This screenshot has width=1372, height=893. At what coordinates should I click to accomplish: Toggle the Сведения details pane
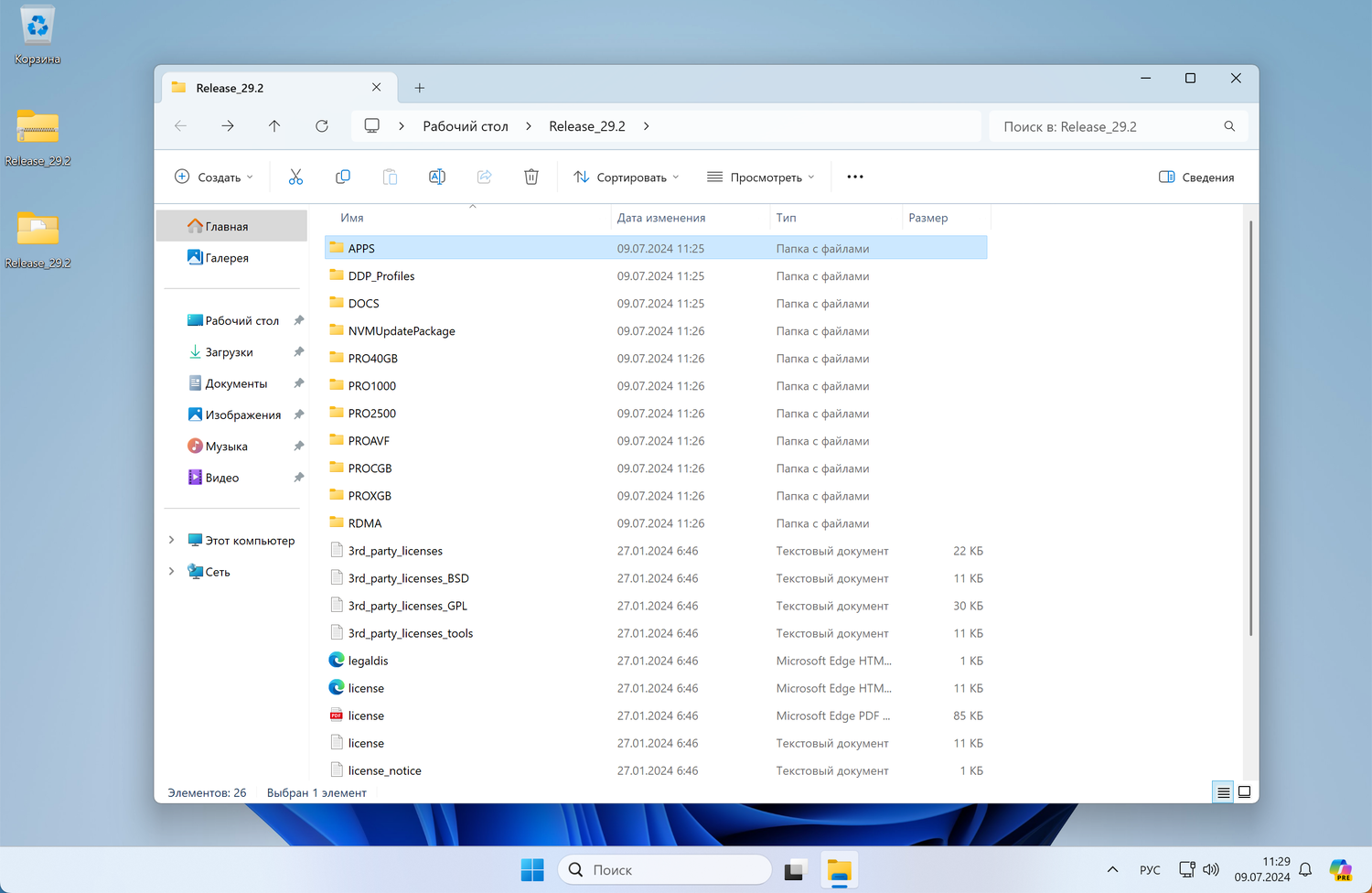[1196, 177]
